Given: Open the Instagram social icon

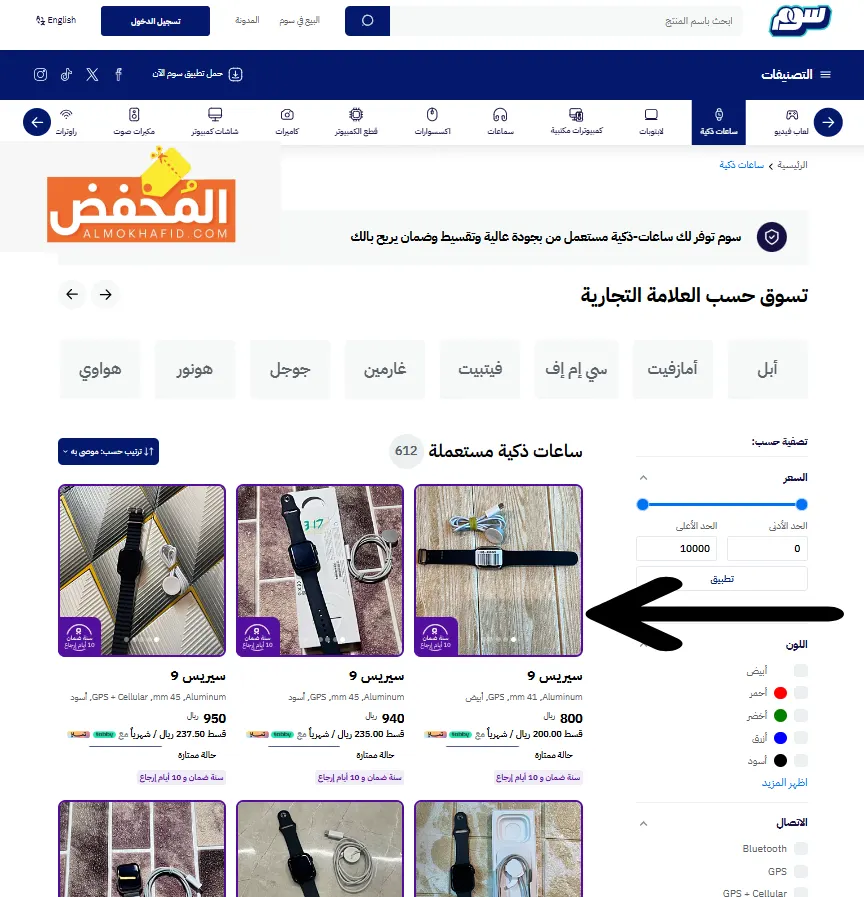Looking at the screenshot, I should point(40,74).
